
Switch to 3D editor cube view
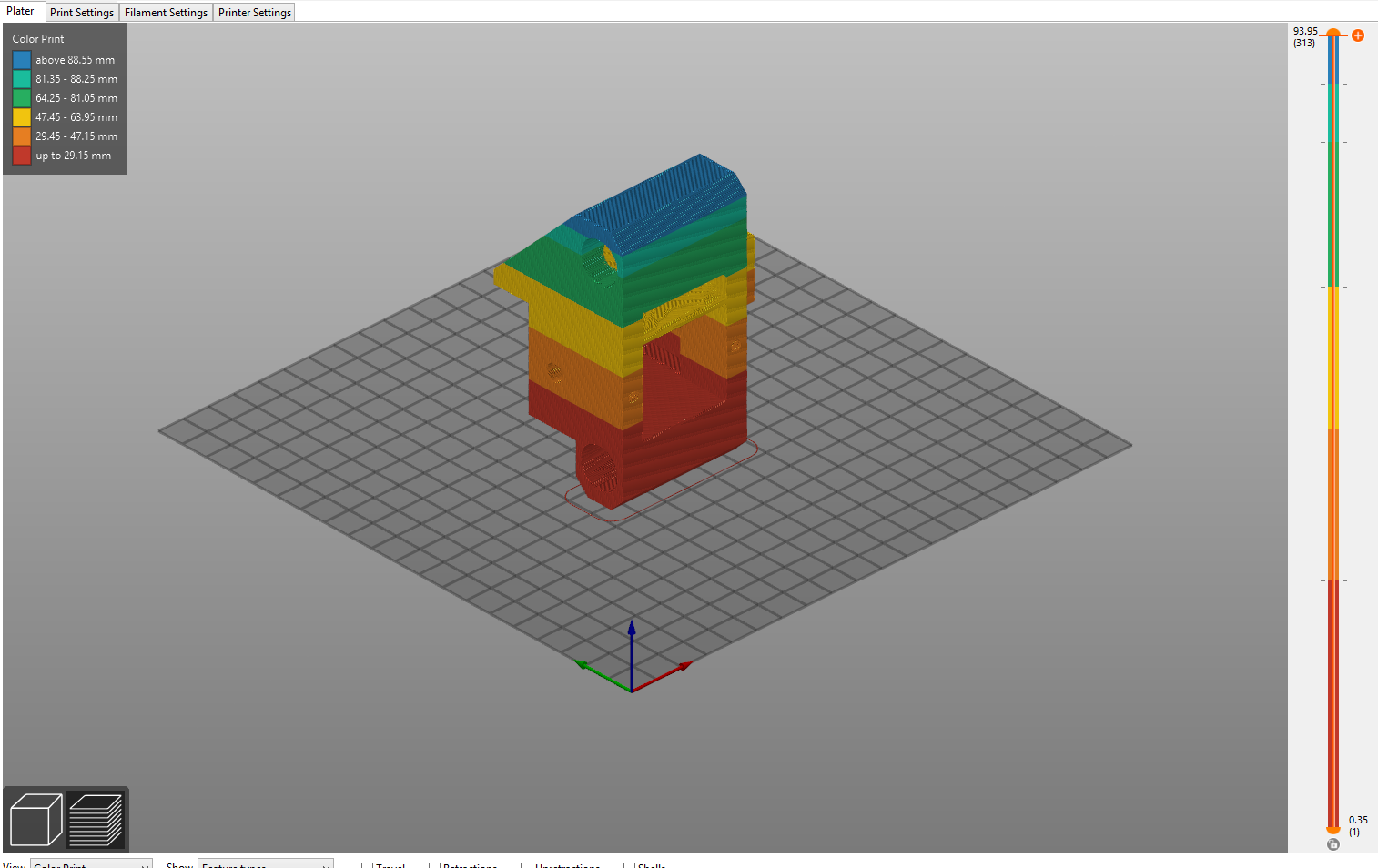click(35, 819)
